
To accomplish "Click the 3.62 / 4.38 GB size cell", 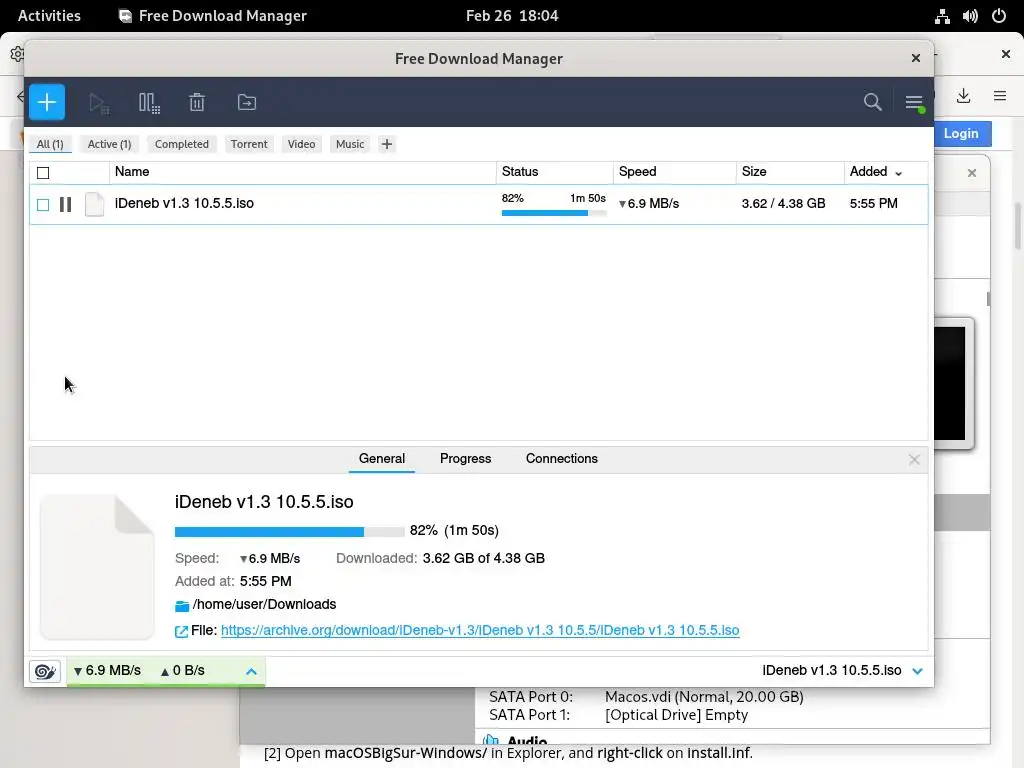I will tap(784, 204).
